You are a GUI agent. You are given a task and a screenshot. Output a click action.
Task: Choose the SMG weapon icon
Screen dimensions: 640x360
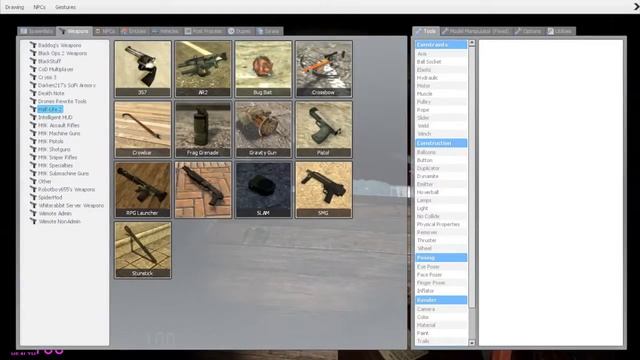pos(324,189)
